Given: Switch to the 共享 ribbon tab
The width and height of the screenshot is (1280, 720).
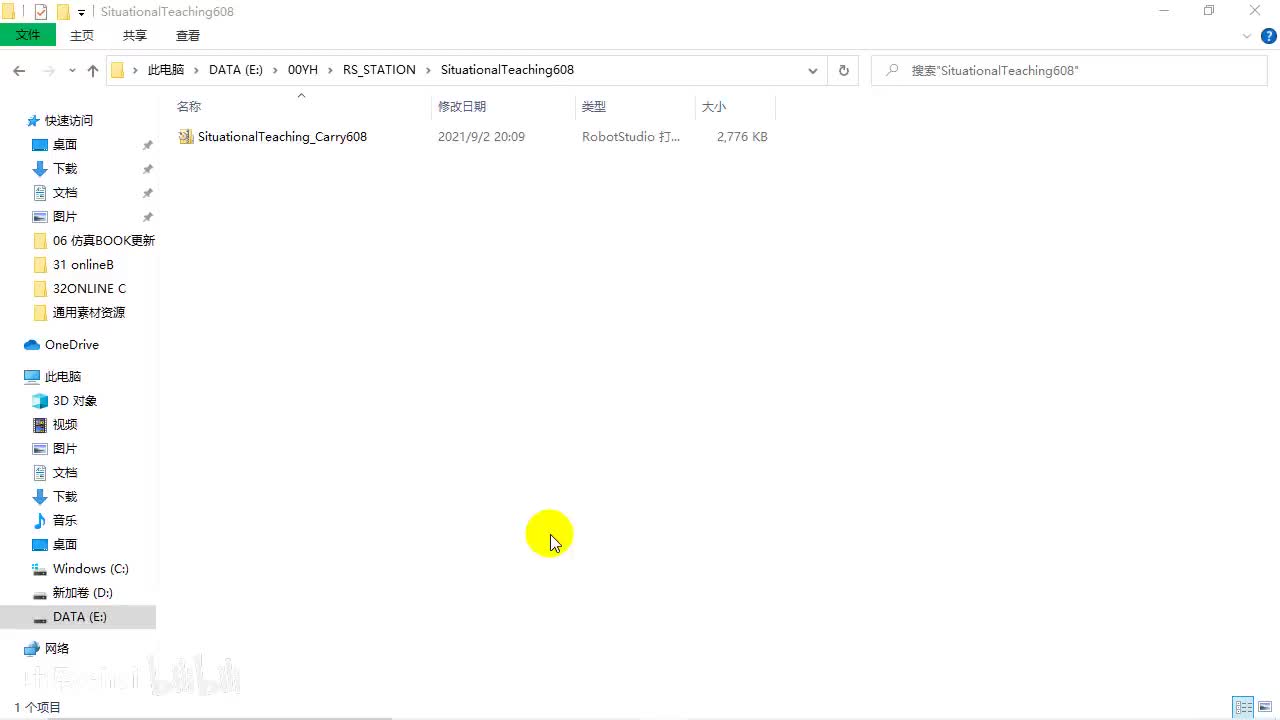Looking at the screenshot, I should 135,35.
